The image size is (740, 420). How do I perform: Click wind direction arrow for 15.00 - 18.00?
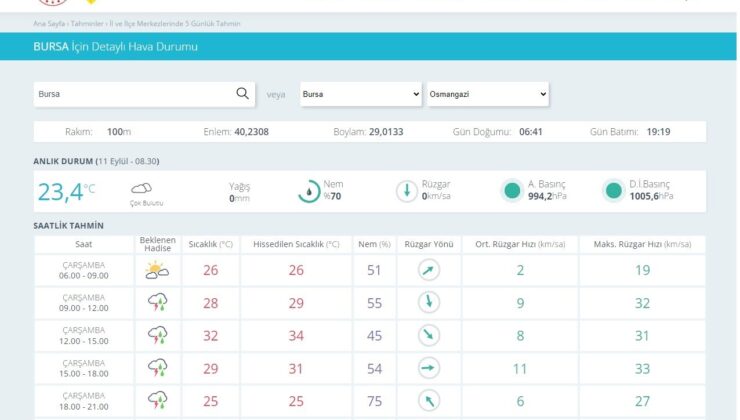click(429, 368)
